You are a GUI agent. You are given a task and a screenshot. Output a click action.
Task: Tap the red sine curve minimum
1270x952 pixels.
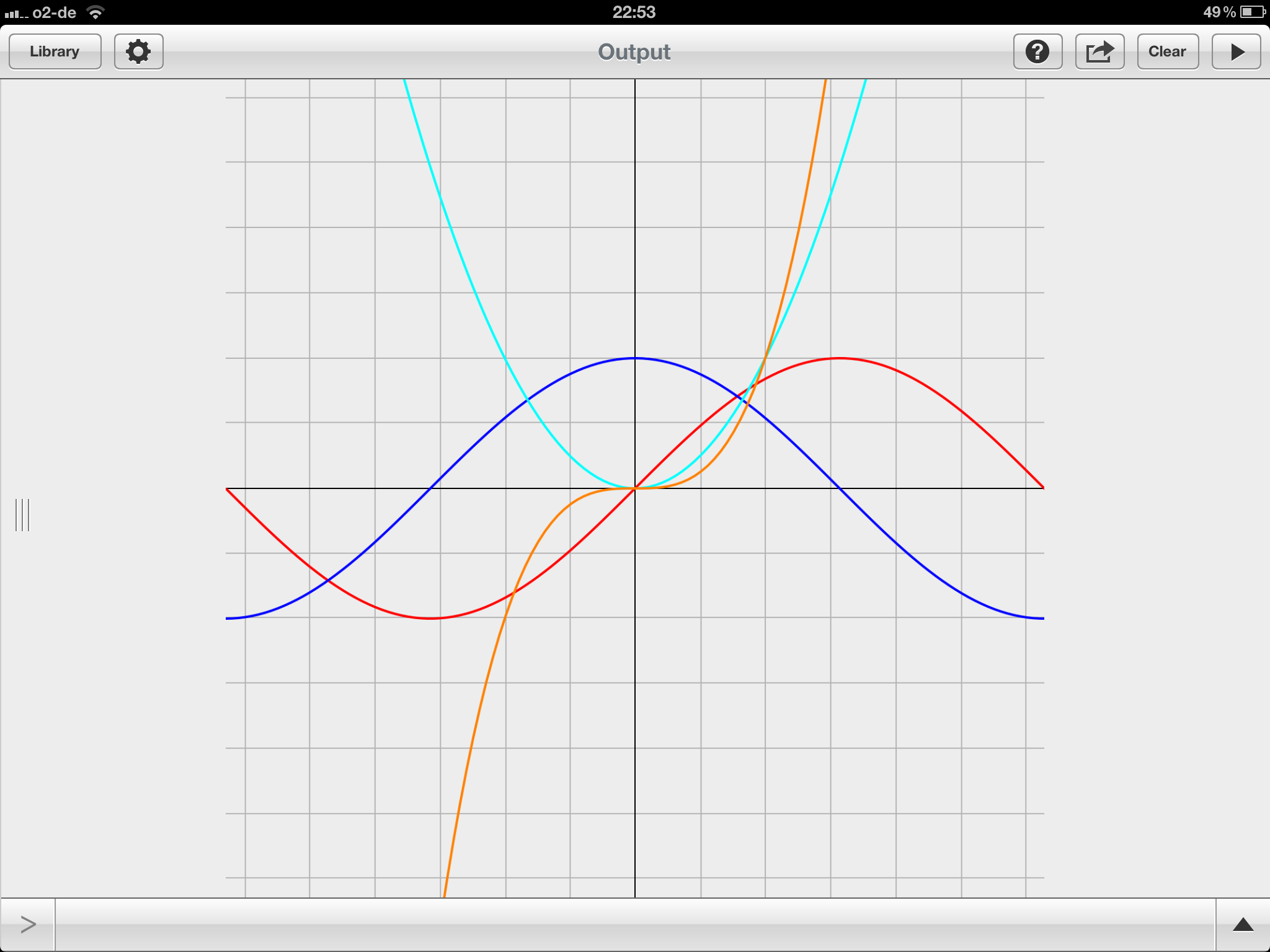[430, 618]
